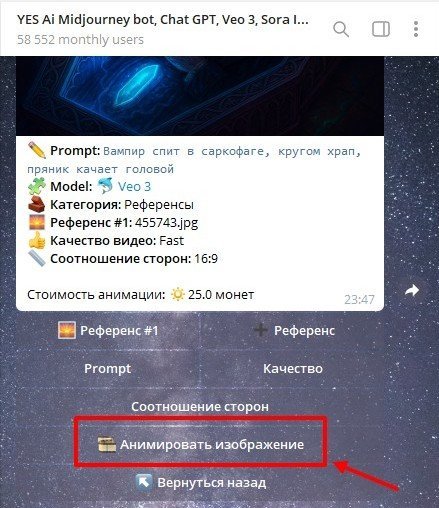The width and height of the screenshot is (439, 508).
Task: Click the chat title YES Ai Midjourney bot
Action: tap(163, 20)
